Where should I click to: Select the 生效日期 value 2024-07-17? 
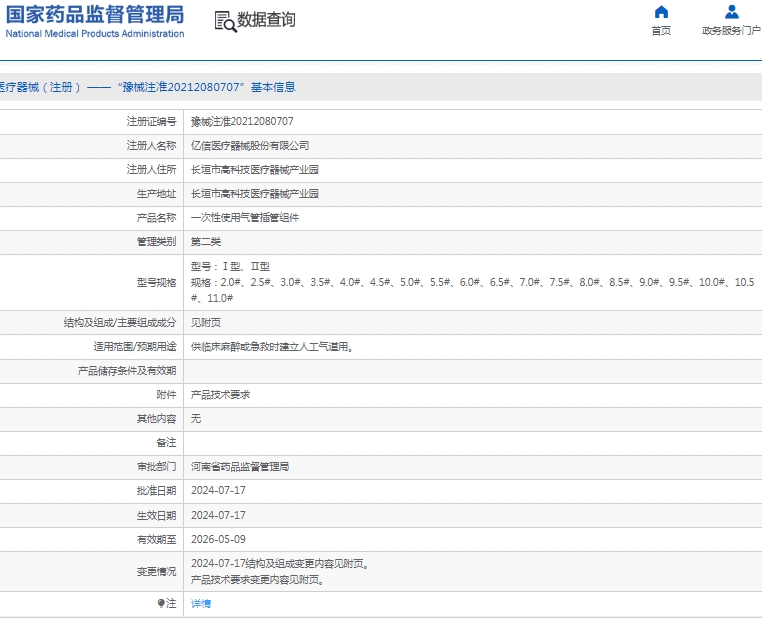pyautogui.click(x=218, y=515)
